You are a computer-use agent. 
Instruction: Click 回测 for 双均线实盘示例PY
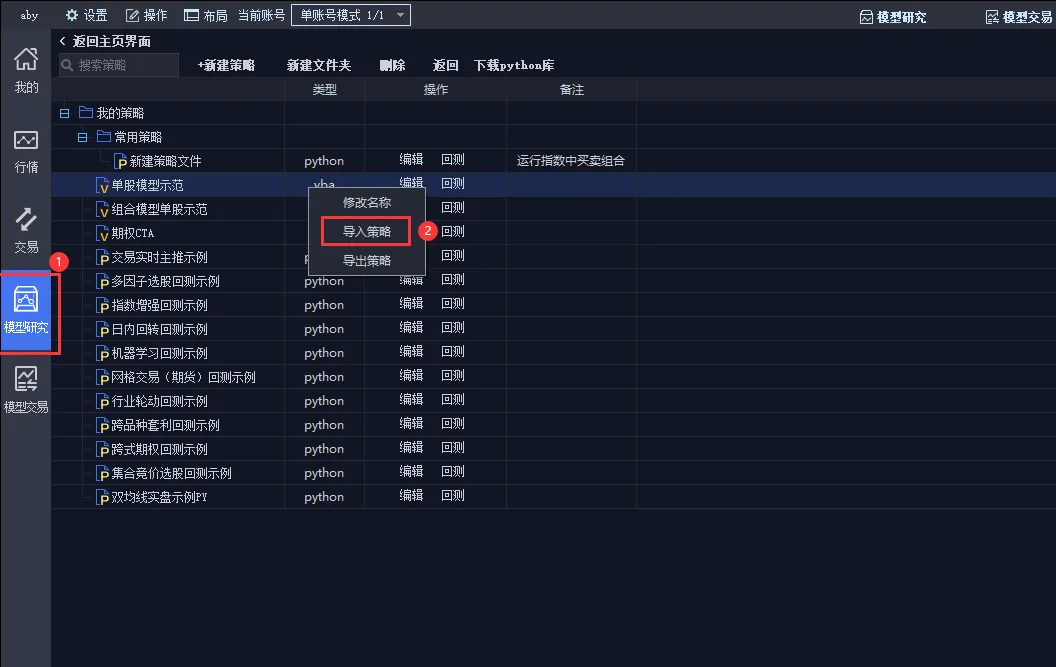(453, 496)
